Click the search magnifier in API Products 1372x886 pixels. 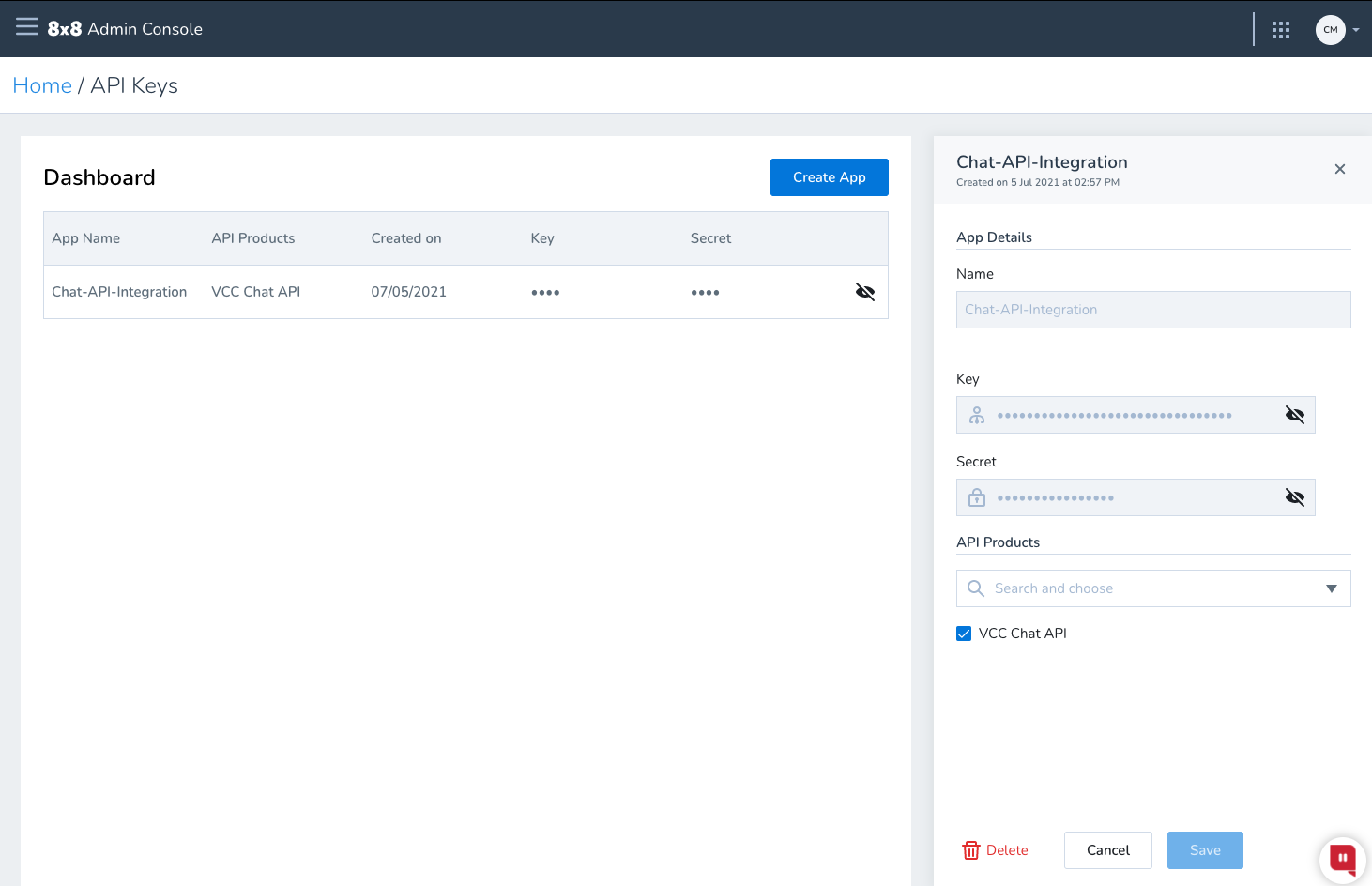click(976, 588)
